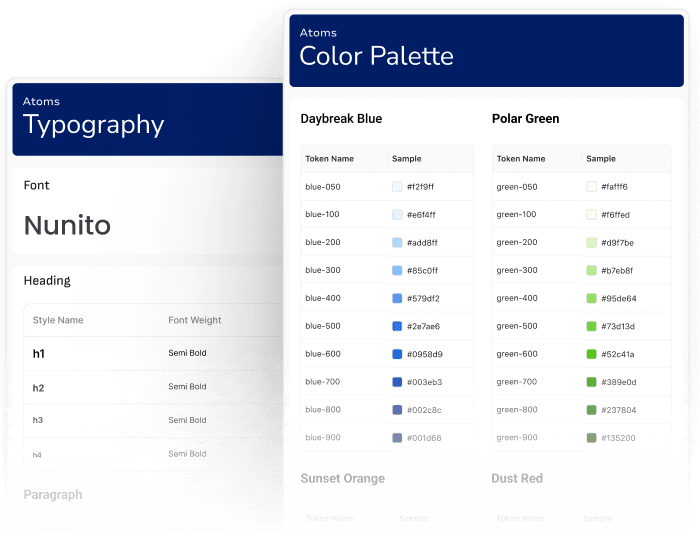700x544 pixels.
Task: Click hex value '#237804'
Action: tap(619, 410)
